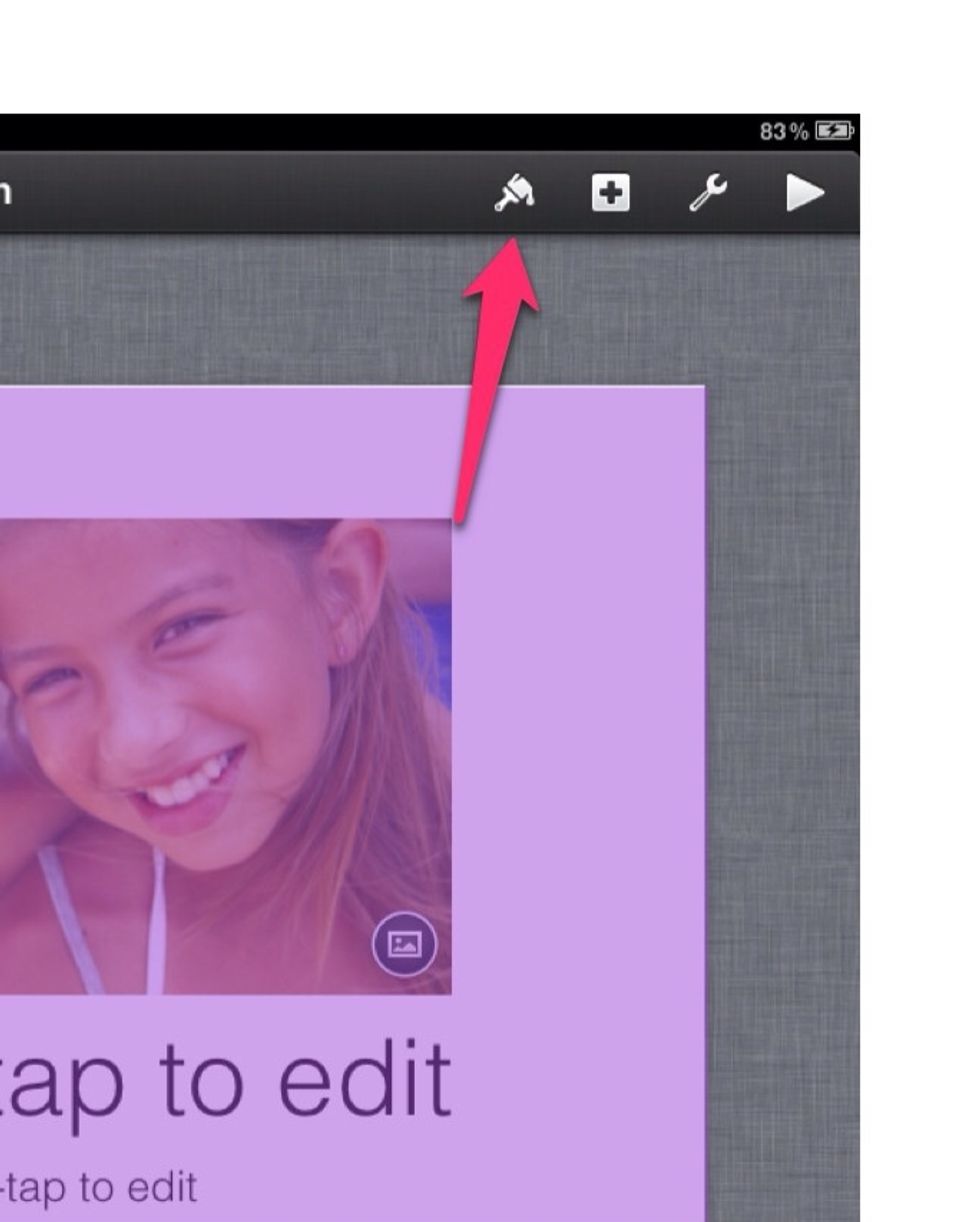This screenshot has width=980, height=1222.
Task: Open the Format paintbrush menu
Action: [x=515, y=193]
